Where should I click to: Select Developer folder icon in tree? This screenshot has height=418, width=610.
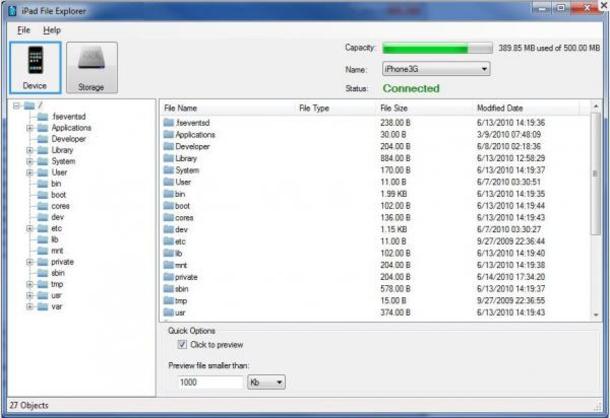[x=43, y=139]
